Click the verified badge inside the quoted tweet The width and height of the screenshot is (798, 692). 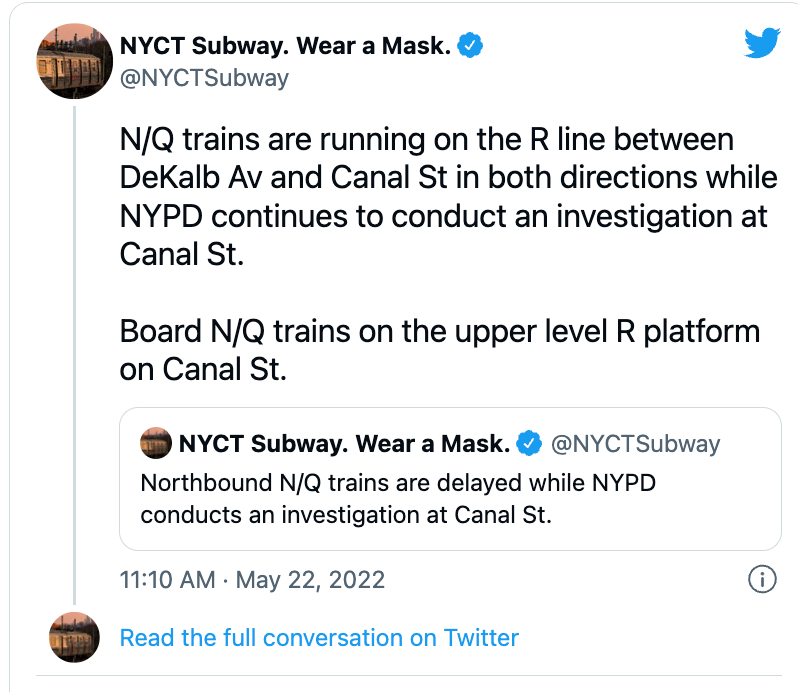[529, 443]
